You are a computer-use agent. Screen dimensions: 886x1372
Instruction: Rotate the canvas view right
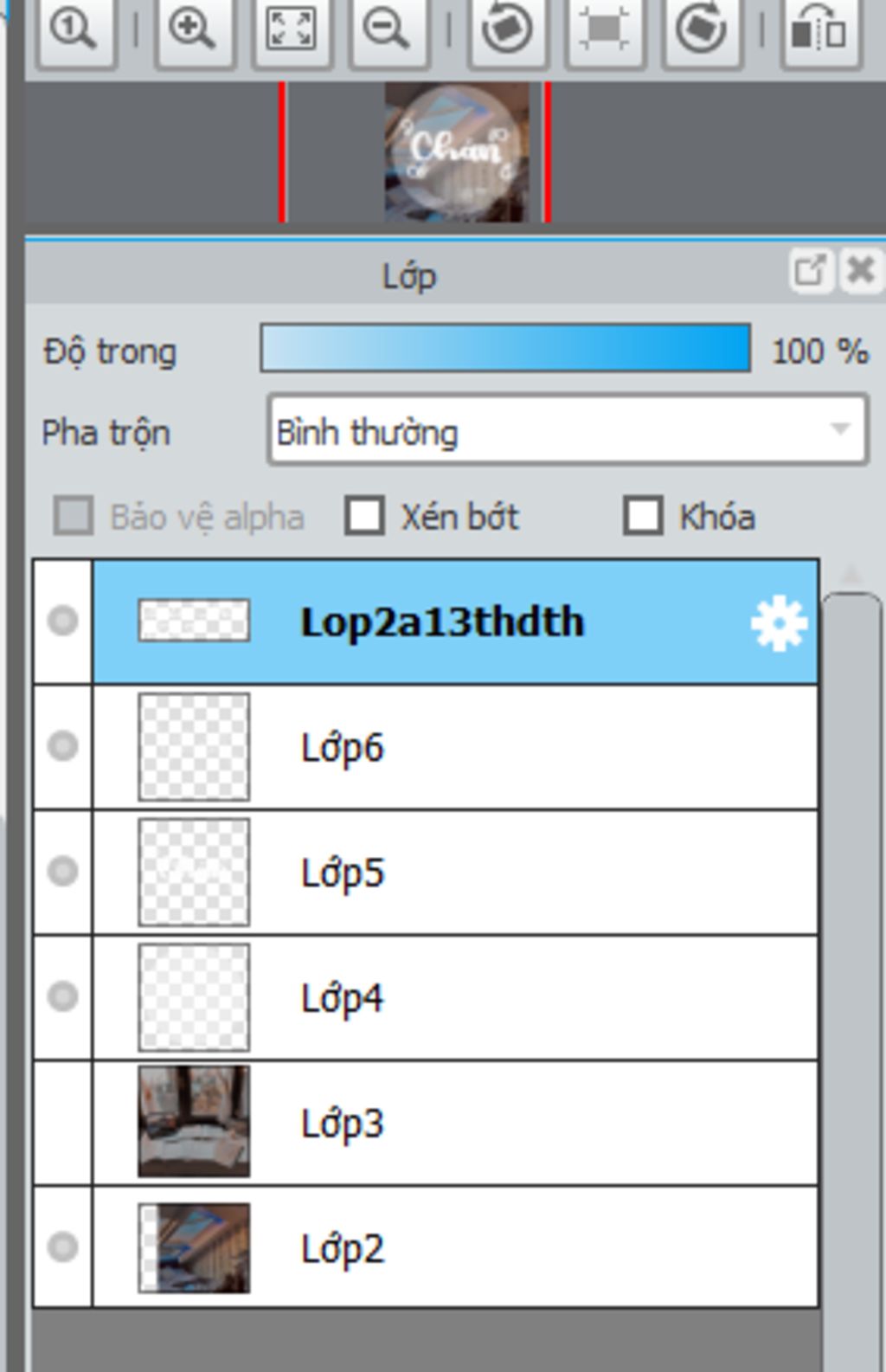click(x=701, y=29)
